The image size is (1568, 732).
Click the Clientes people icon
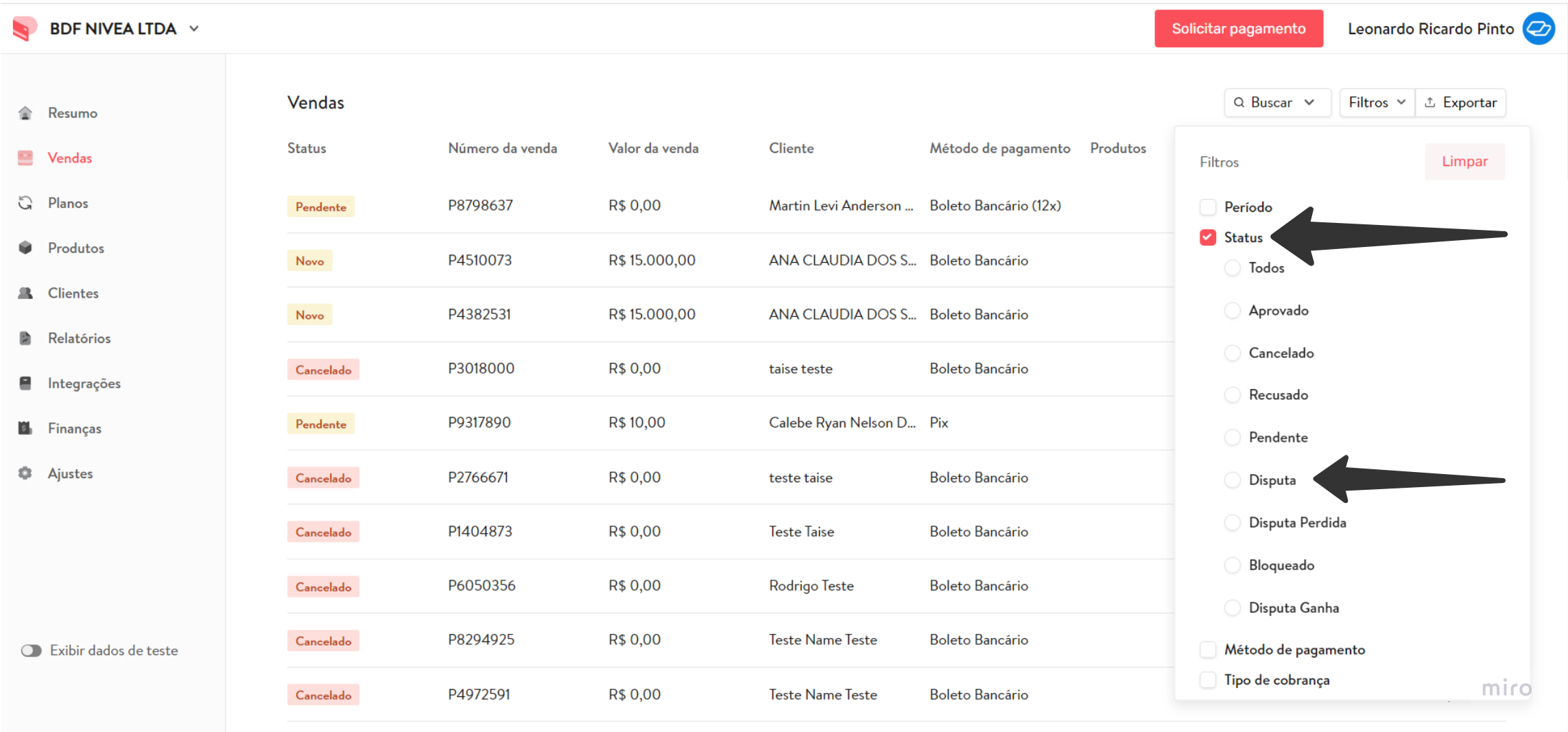pos(25,294)
